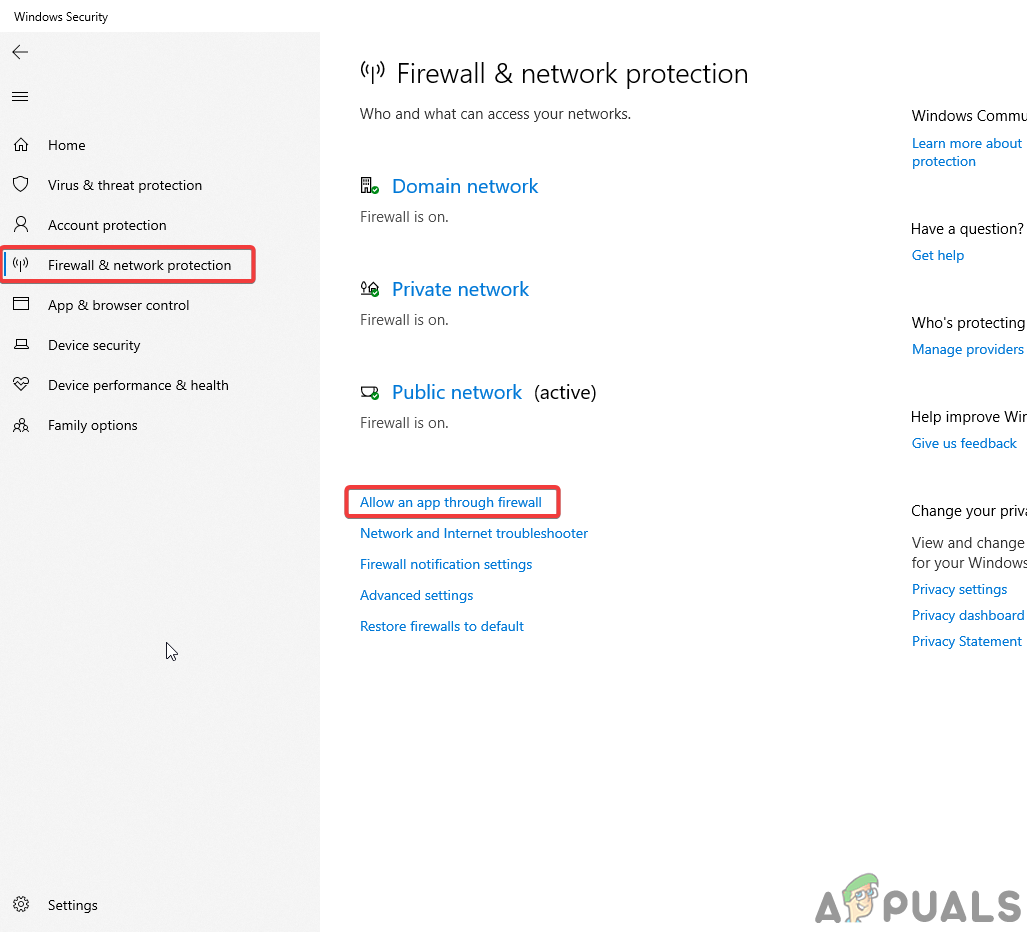Launch the Network and Internet troubleshooter
This screenshot has width=1027, height=932.
[x=473, y=533]
